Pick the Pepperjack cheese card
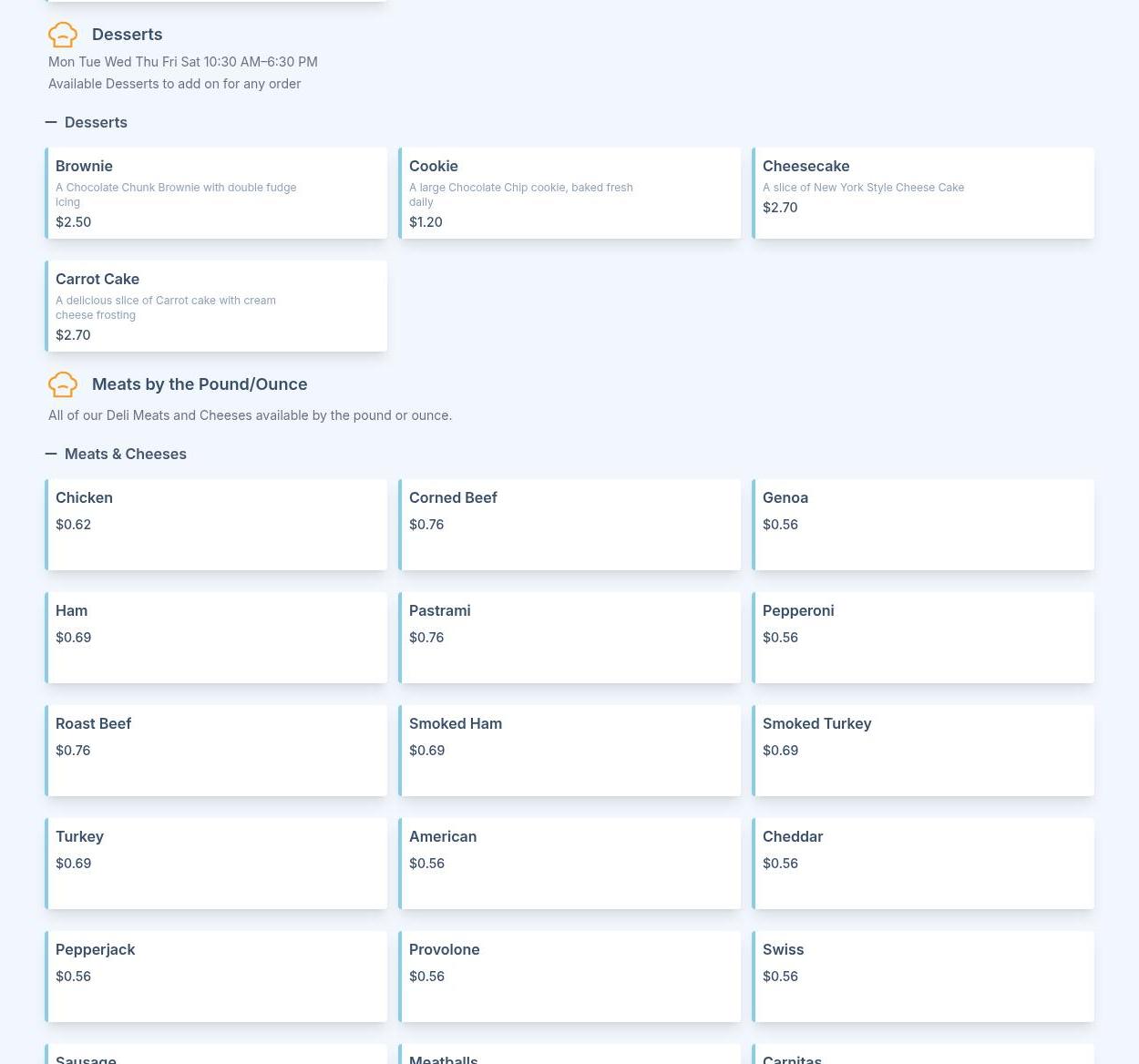 (x=217, y=977)
